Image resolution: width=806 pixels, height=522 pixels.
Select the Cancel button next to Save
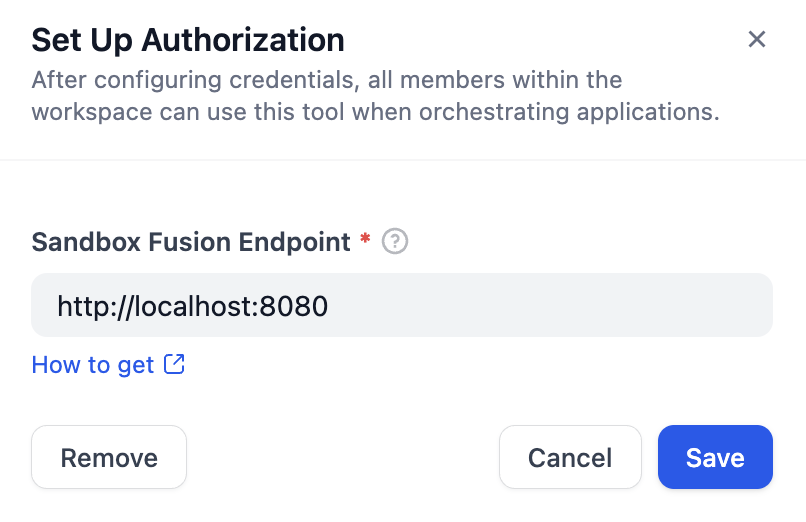[570, 457]
